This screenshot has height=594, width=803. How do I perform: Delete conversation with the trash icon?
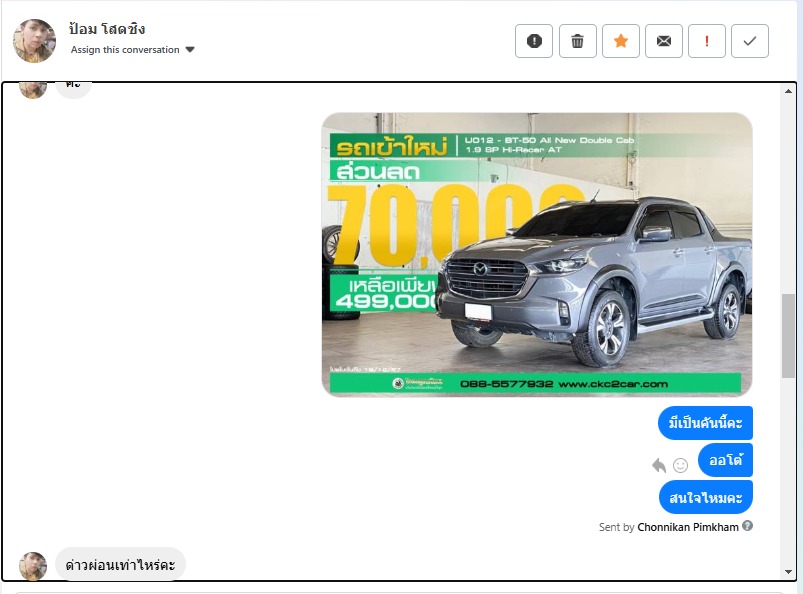(x=577, y=41)
